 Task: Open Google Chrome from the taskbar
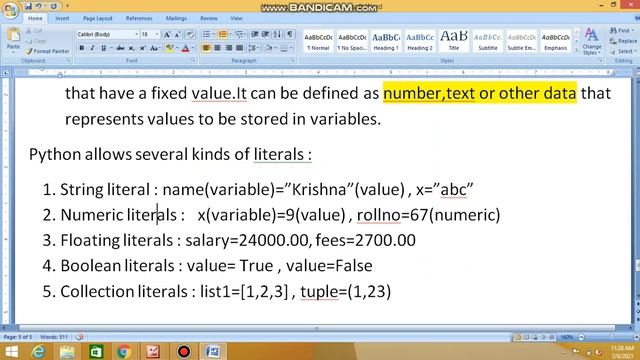click(x=124, y=351)
